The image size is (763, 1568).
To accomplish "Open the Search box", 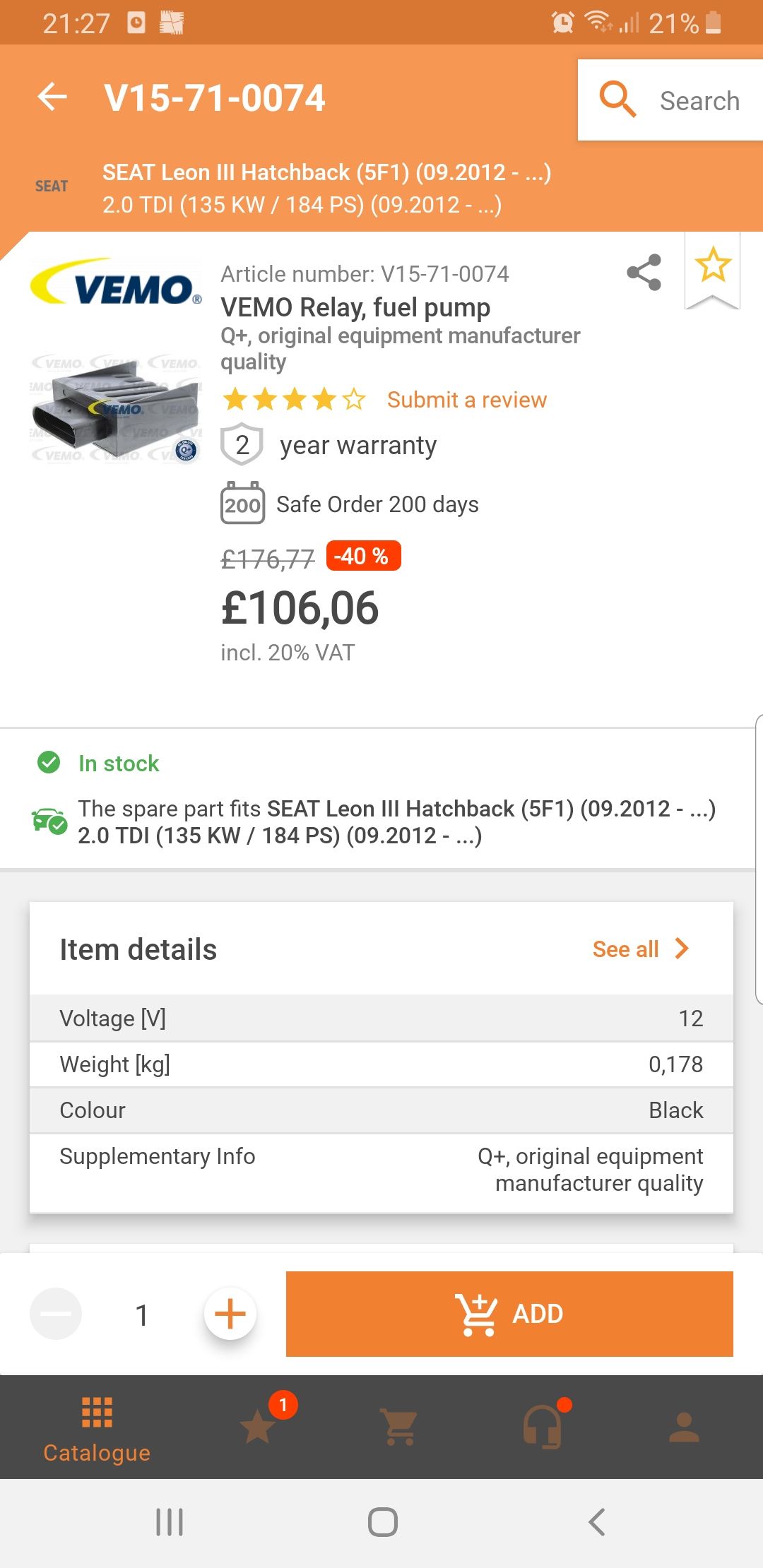I will click(x=670, y=100).
